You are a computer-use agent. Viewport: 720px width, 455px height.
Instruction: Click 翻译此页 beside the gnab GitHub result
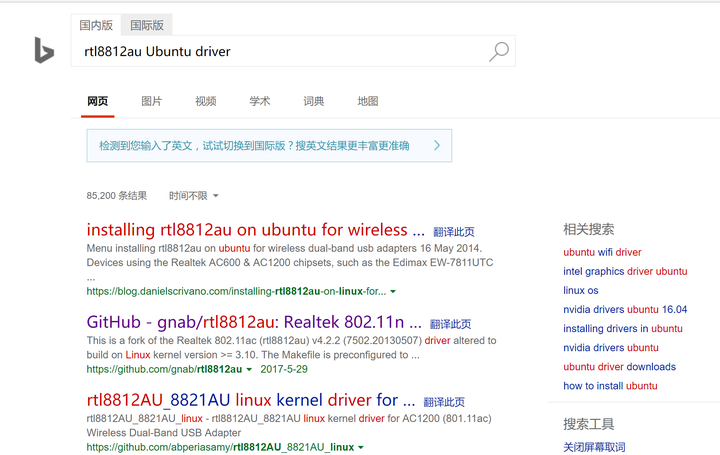tap(450, 324)
